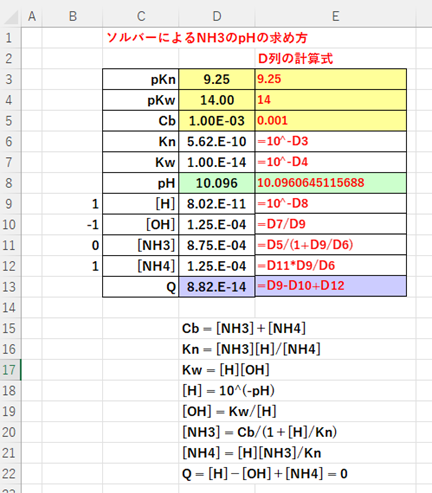Image resolution: width=432 pixels, height=493 pixels.
Task: Click green cell with value 10.096
Action: pos(217,183)
